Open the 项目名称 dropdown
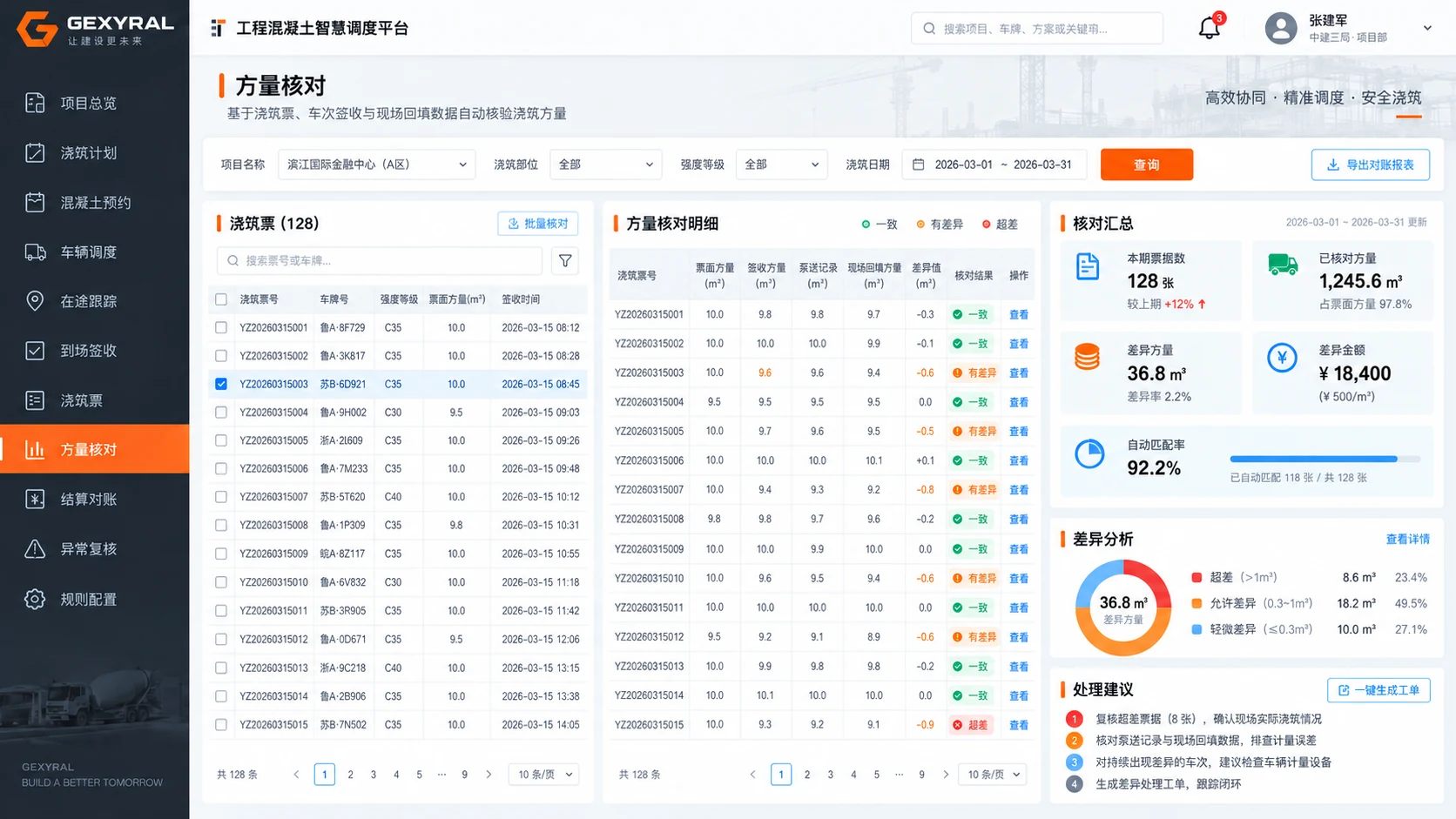This screenshot has height=819, width=1456. click(376, 164)
